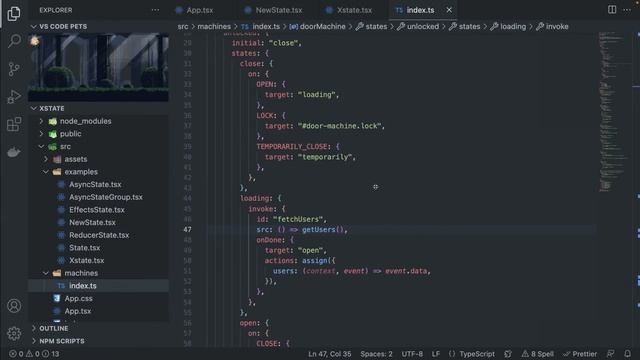The width and height of the screenshot is (640, 360).
Task: Click the src breadcrumb
Action: (x=183, y=27)
